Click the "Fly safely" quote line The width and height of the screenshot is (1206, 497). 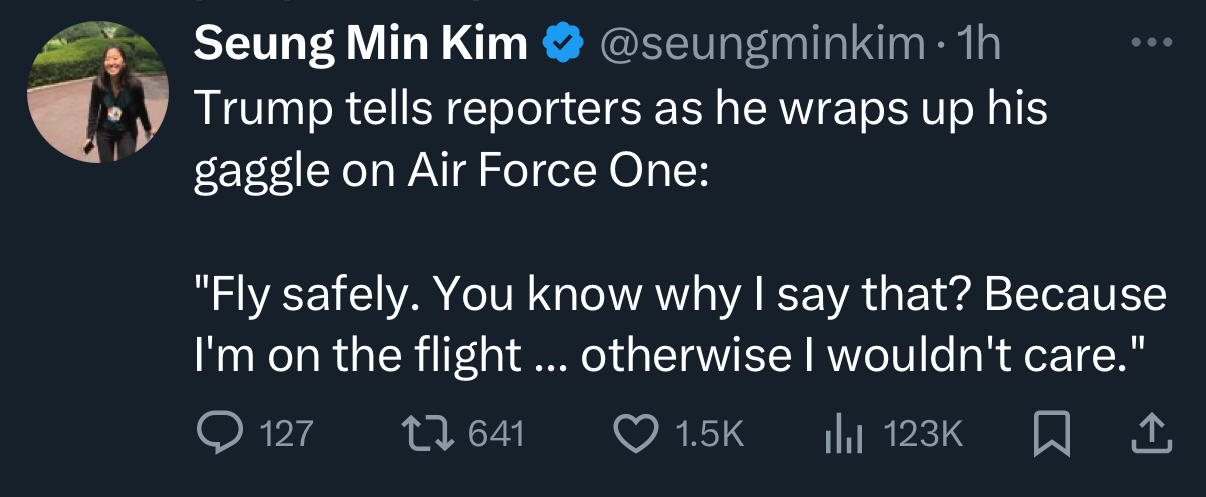coord(680,295)
